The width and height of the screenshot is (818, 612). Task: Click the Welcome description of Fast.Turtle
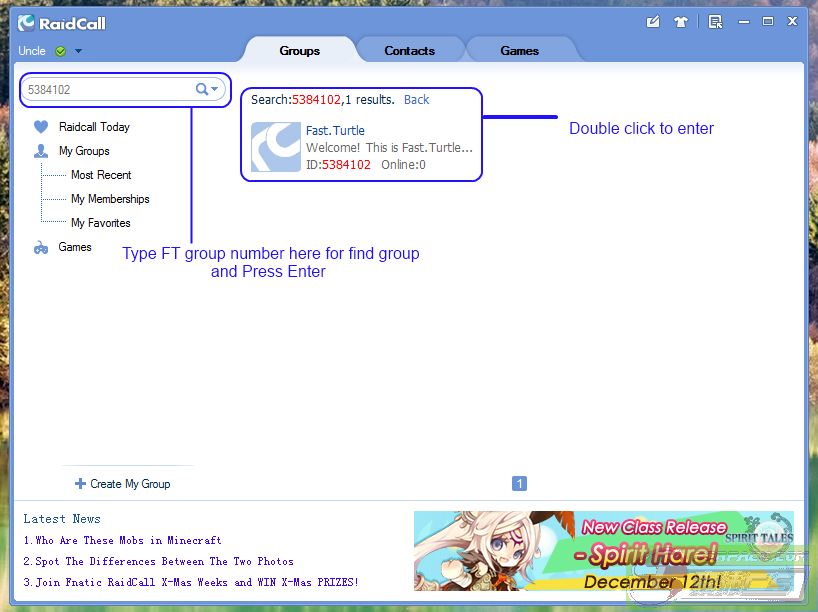click(x=389, y=148)
